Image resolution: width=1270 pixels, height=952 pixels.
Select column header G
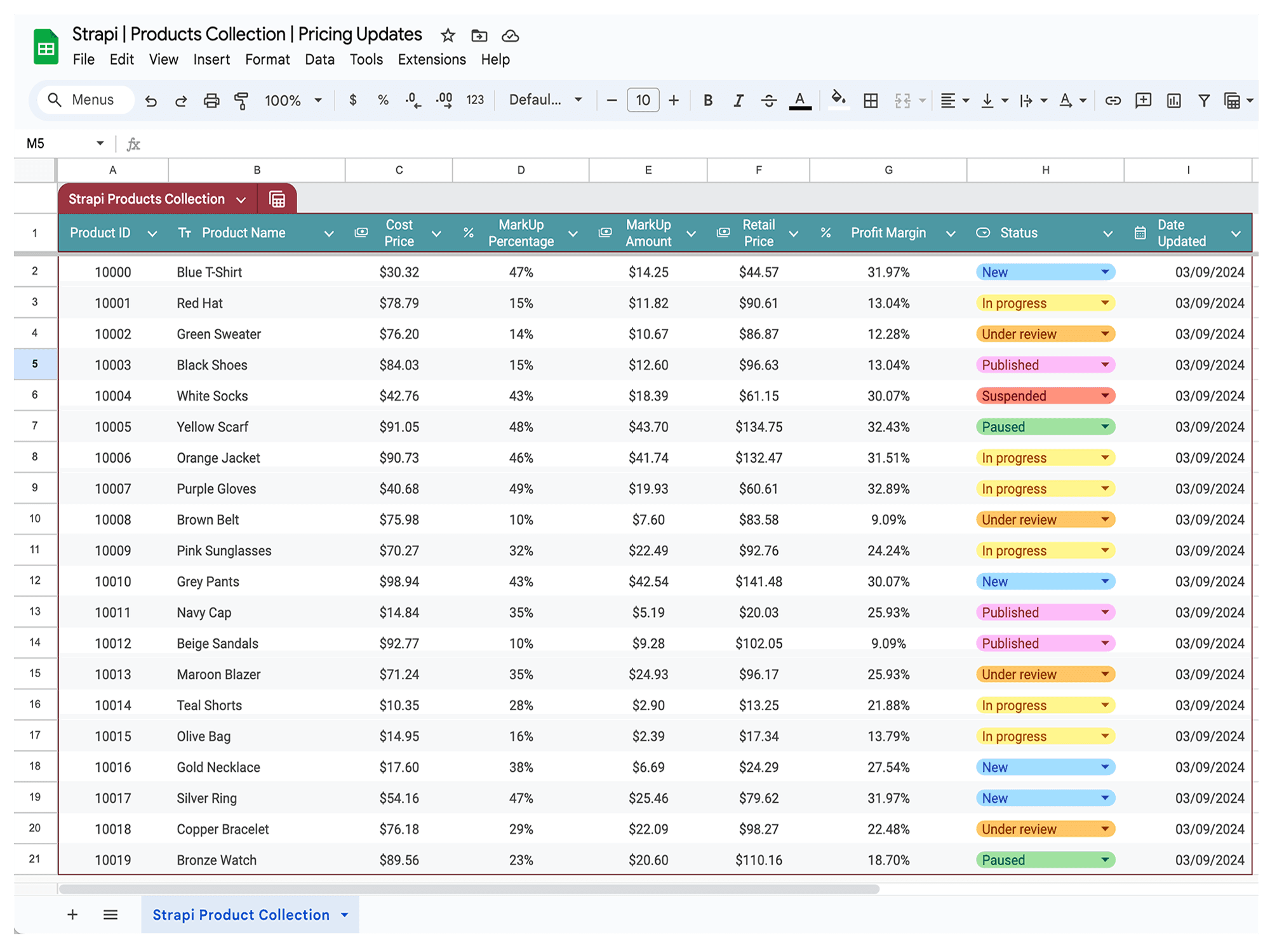point(888,170)
